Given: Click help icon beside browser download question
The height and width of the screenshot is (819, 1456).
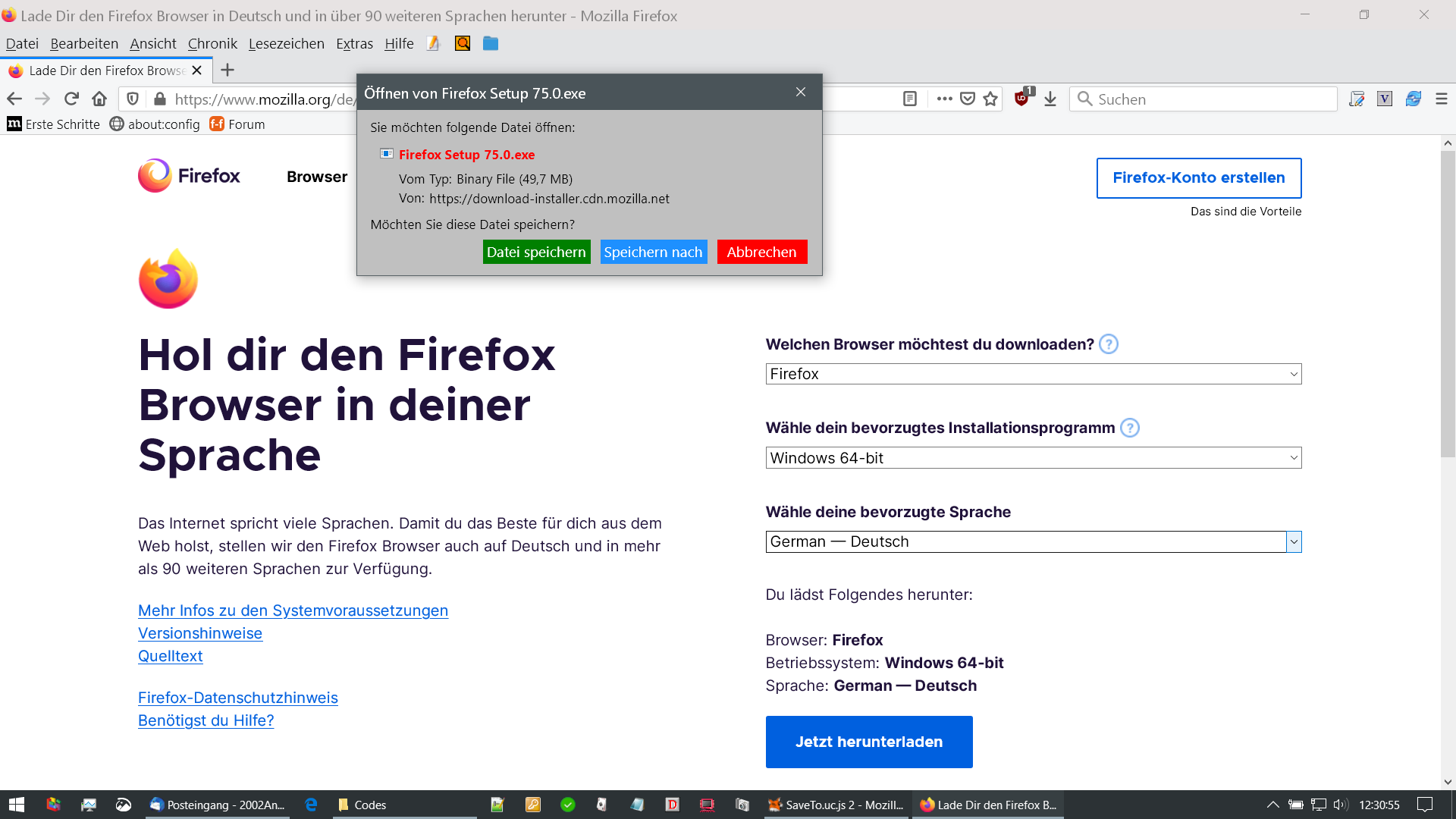Looking at the screenshot, I should pyautogui.click(x=1108, y=344).
